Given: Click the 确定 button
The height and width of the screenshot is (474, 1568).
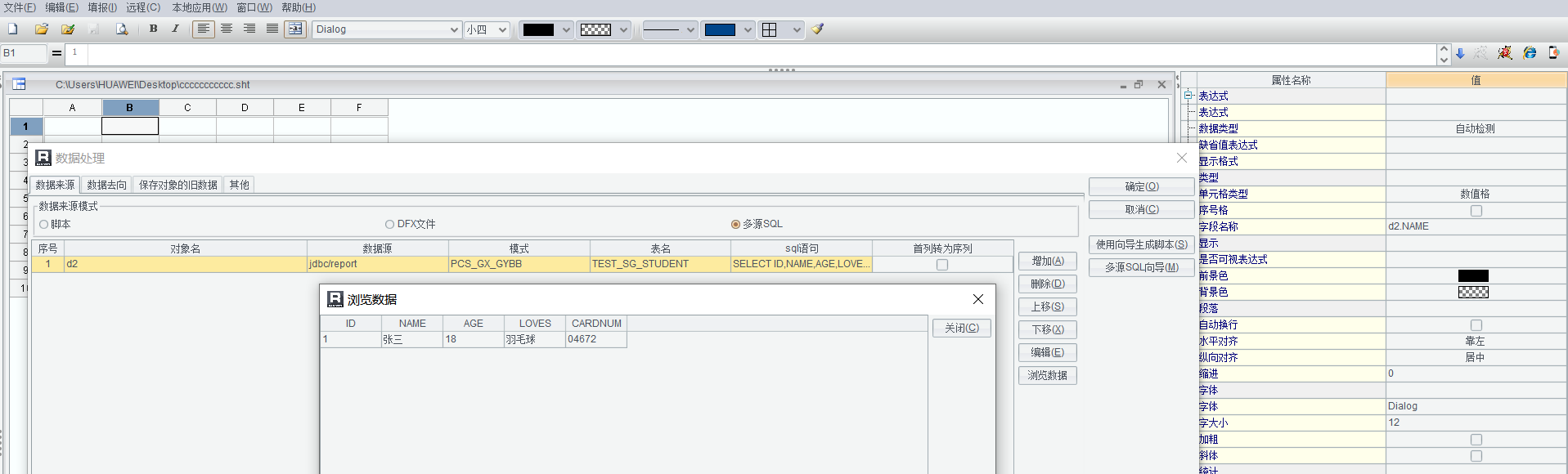Looking at the screenshot, I should (x=1141, y=187).
